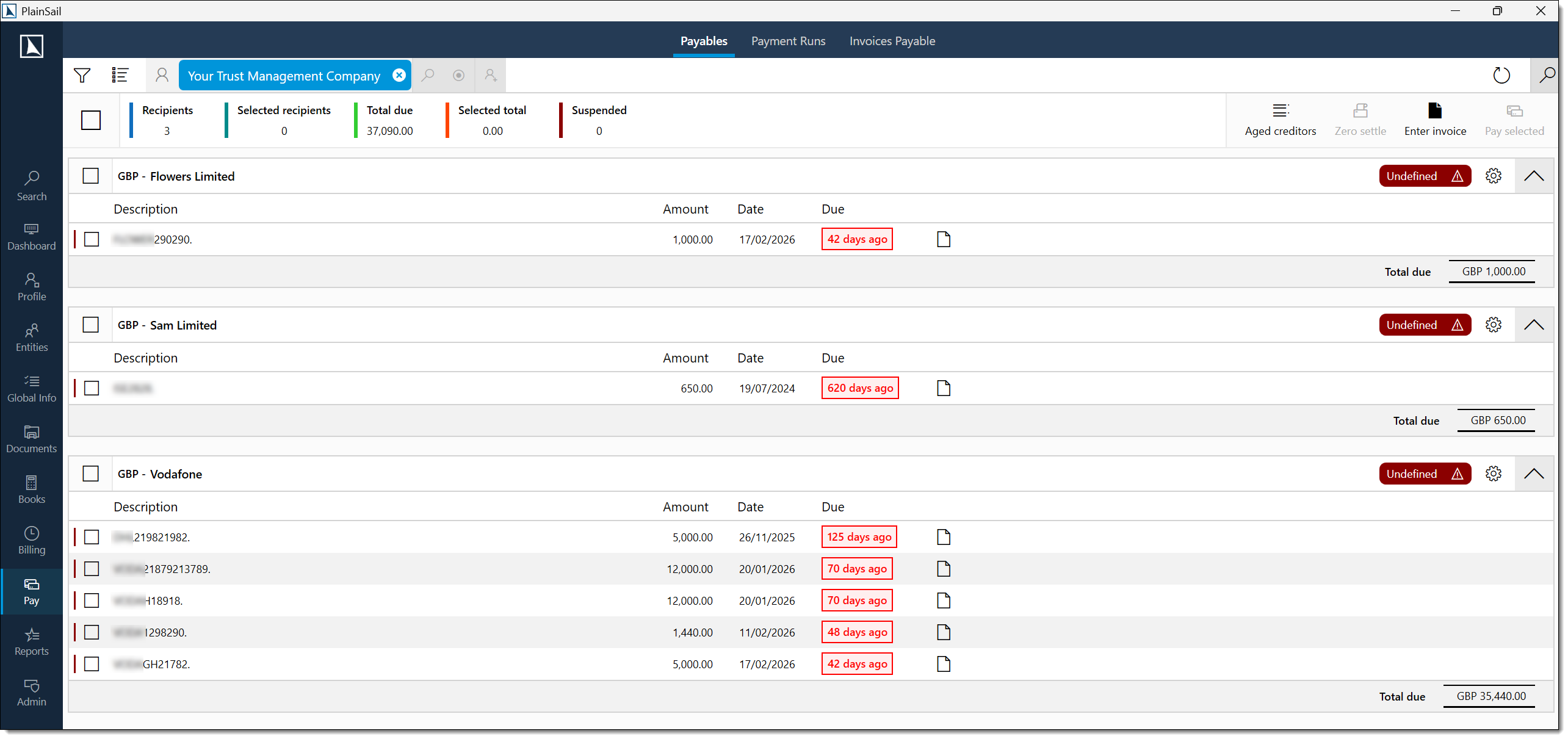Viewport: 1568px width, 739px height.
Task: Open settings gear for GBP - Vodafone
Action: tap(1493, 473)
